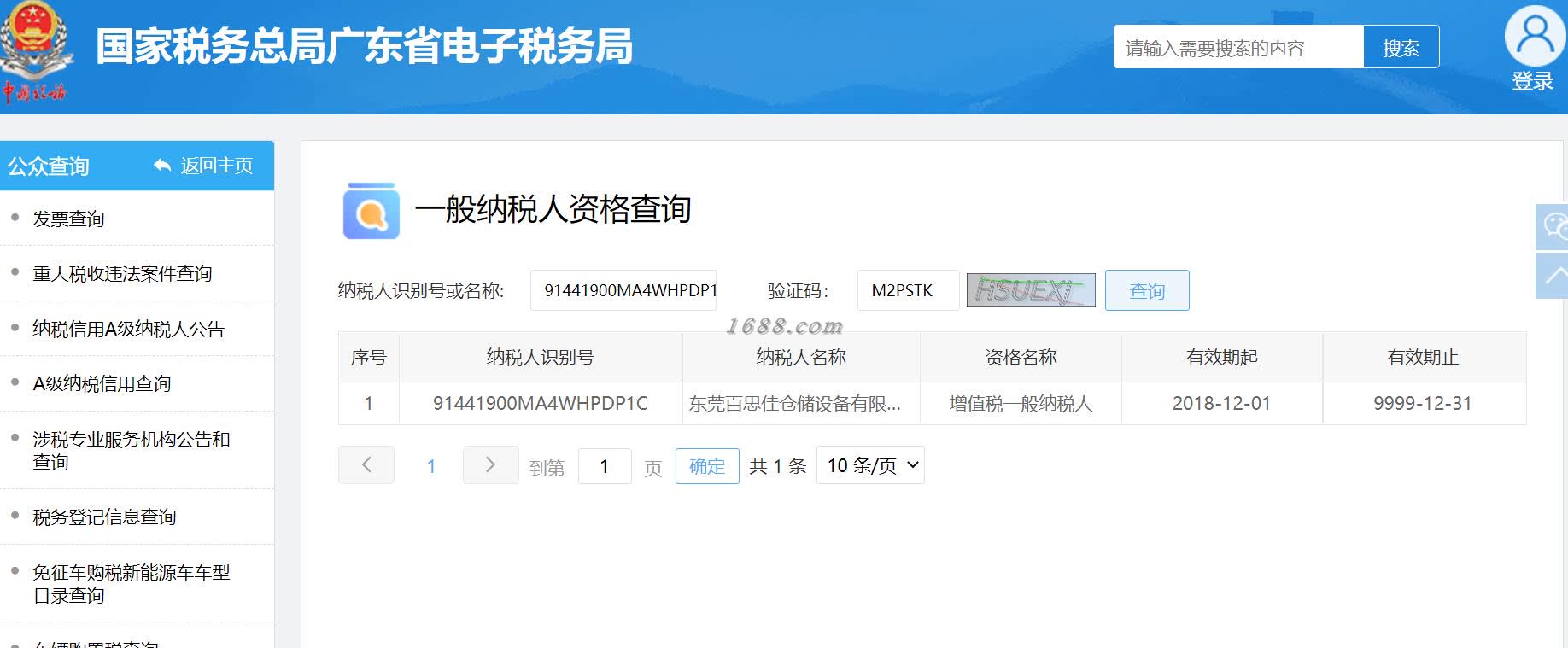Click the 查询 query button

coord(1147,290)
